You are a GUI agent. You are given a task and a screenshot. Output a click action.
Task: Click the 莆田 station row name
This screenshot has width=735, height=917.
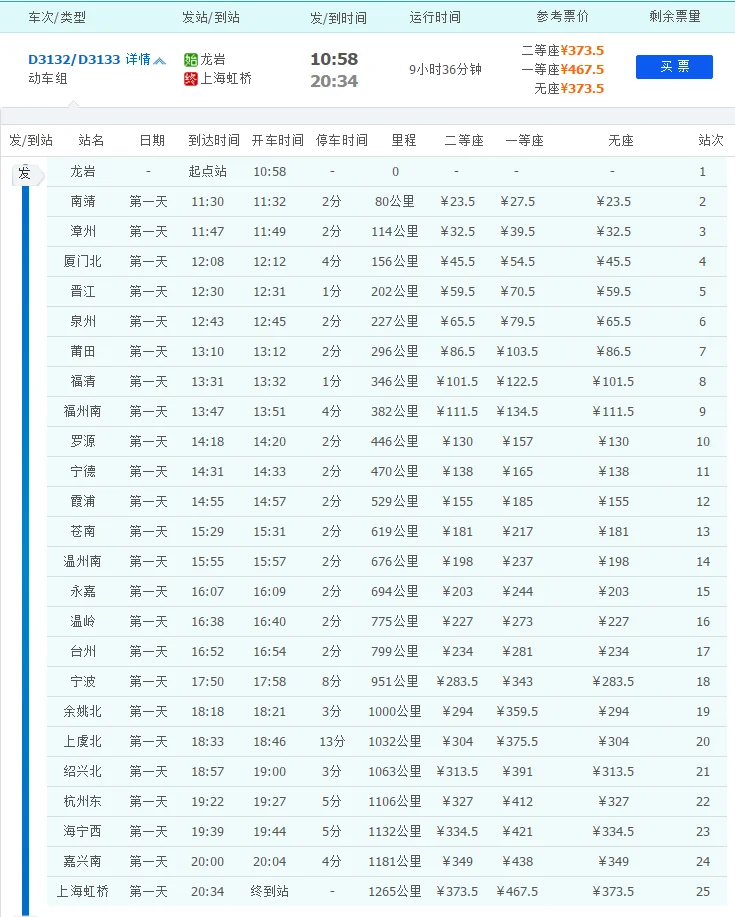point(82,351)
